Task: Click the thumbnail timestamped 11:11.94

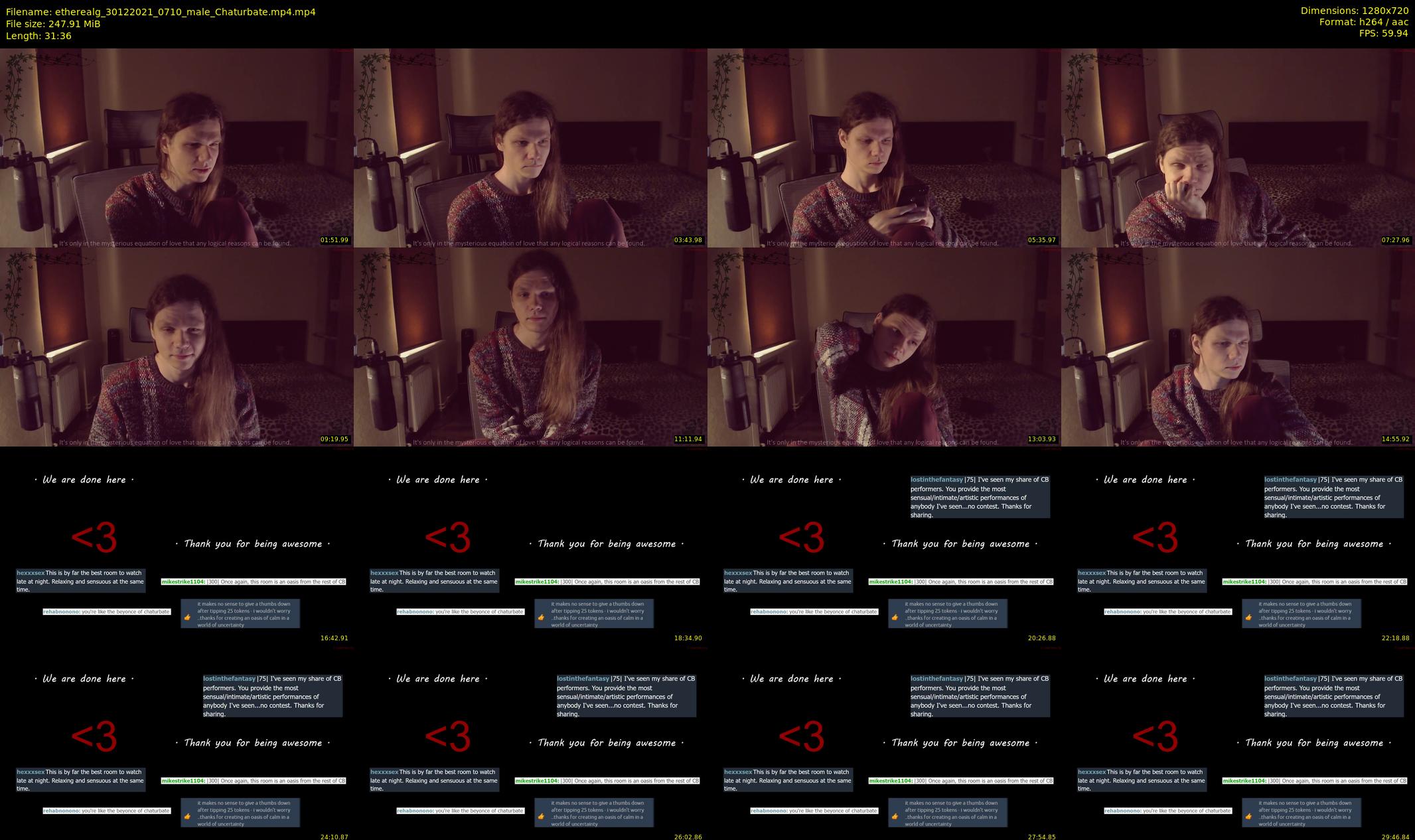Action: pyautogui.click(x=530, y=346)
